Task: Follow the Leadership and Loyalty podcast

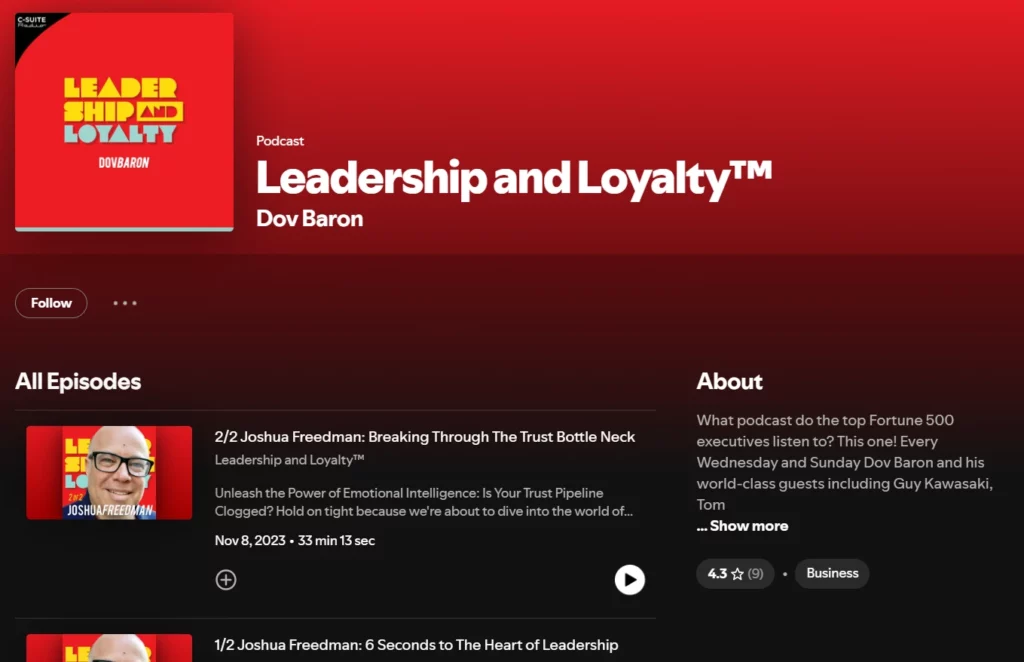Action: pyautogui.click(x=50, y=303)
